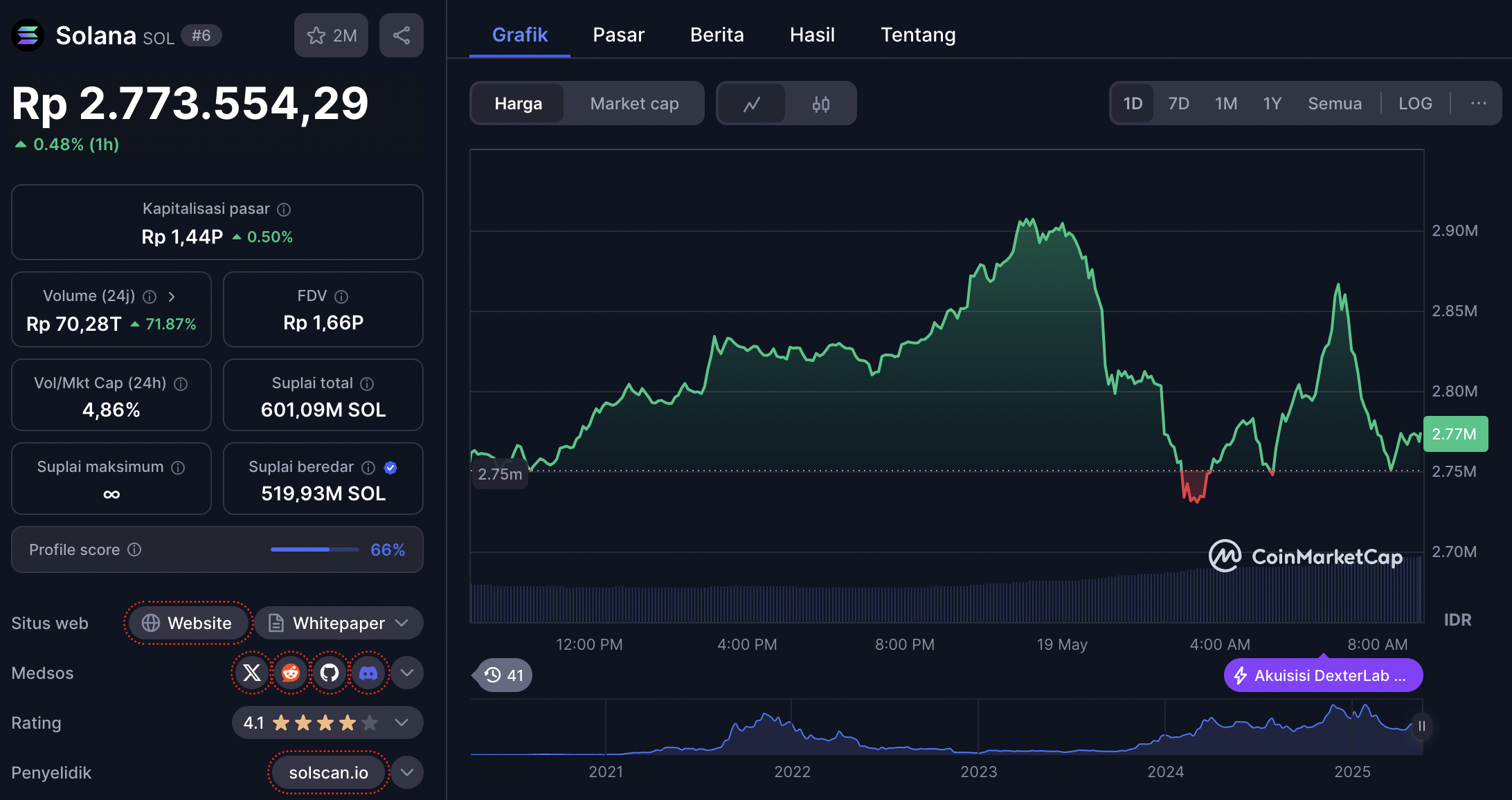Viewport: 1512px width, 800px height.
Task: Open the GitHub repository icon
Action: (330, 673)
